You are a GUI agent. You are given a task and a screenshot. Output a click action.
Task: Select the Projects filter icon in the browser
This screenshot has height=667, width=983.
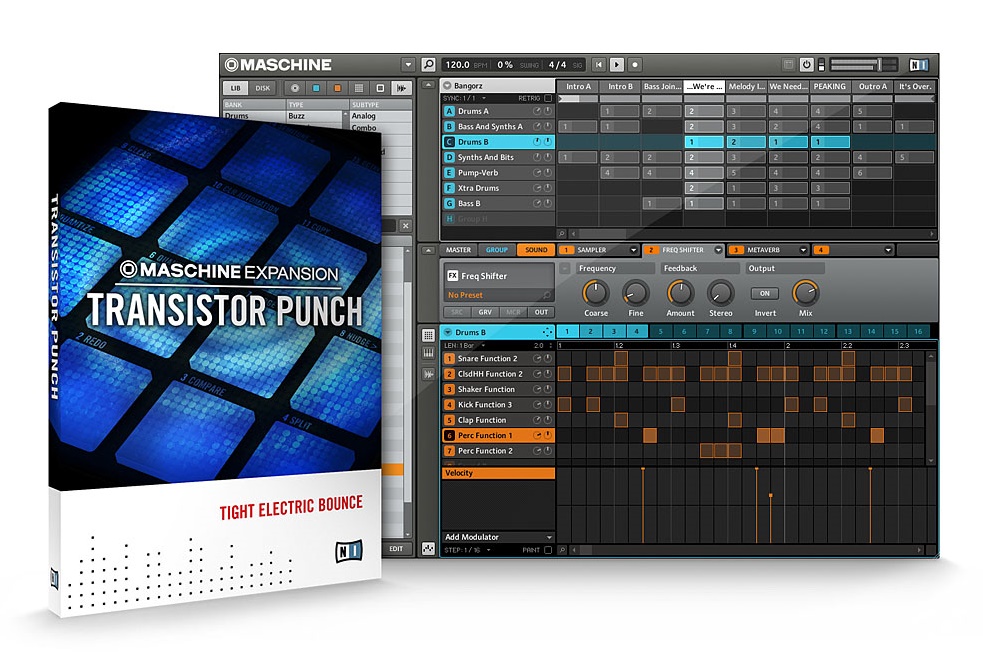[x=295, y=88]
